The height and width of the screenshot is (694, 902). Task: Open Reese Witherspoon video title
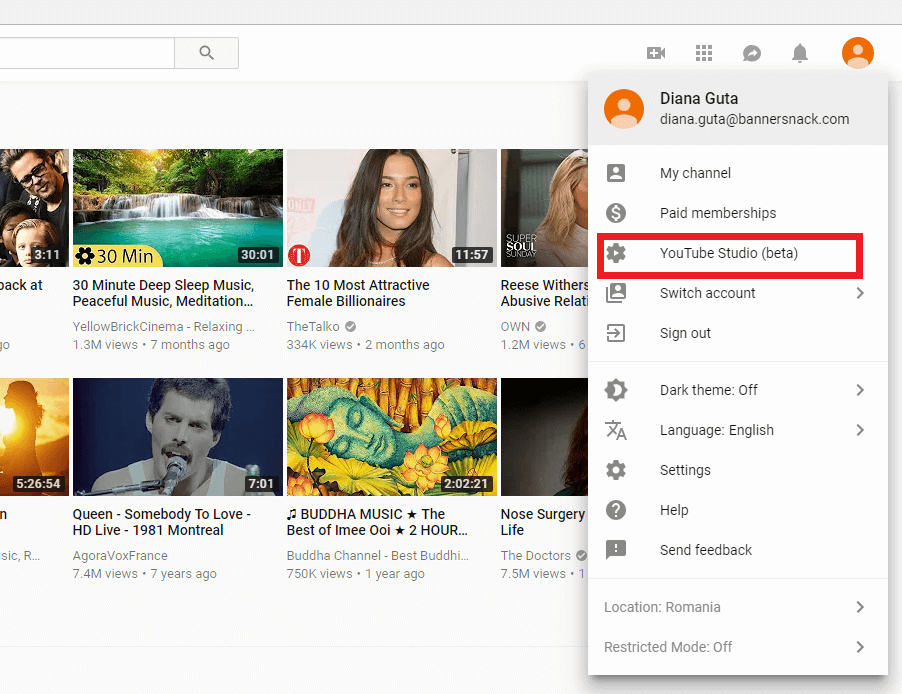tap(544, 293)
